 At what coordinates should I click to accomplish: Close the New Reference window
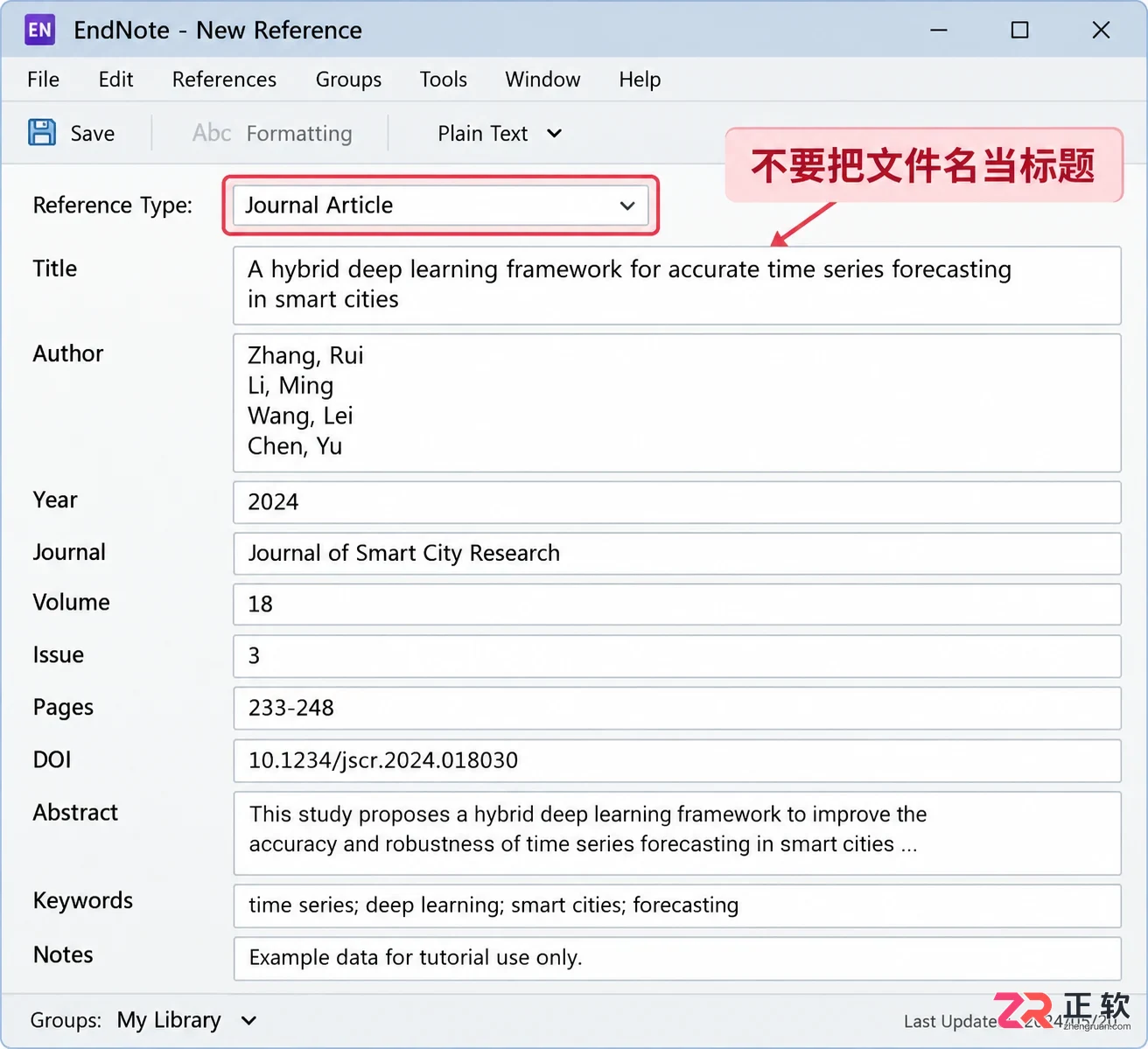point(1101,30)
